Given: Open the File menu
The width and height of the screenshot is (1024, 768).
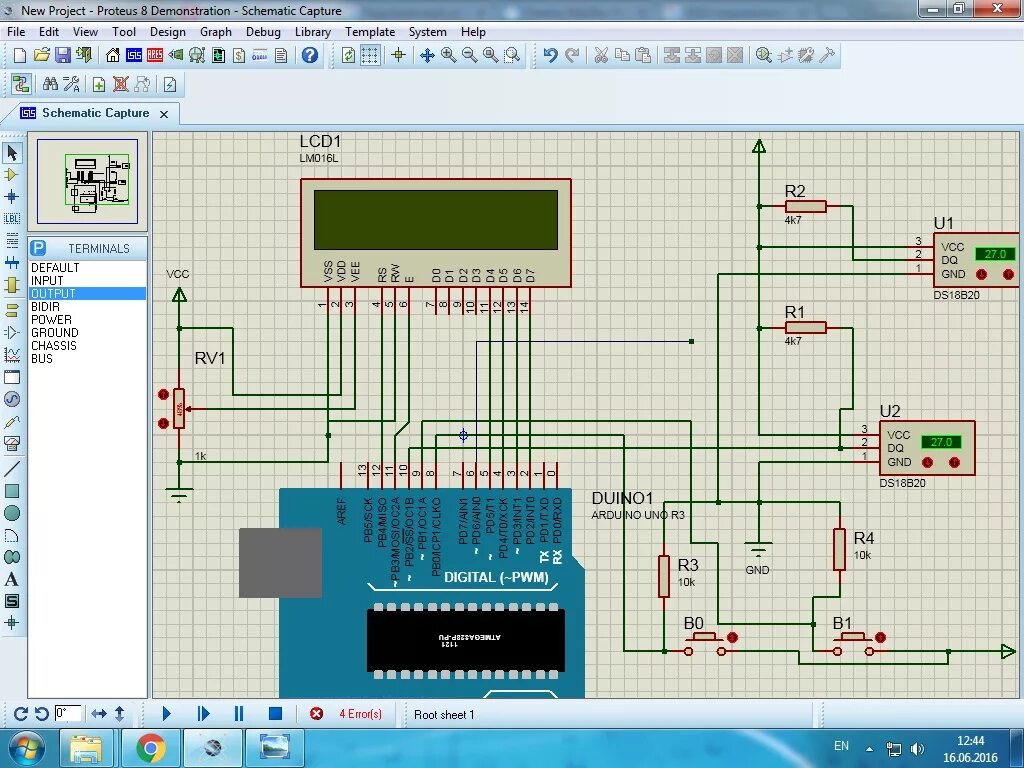Looking at the screenshot, I should click(x=16, y=31).
